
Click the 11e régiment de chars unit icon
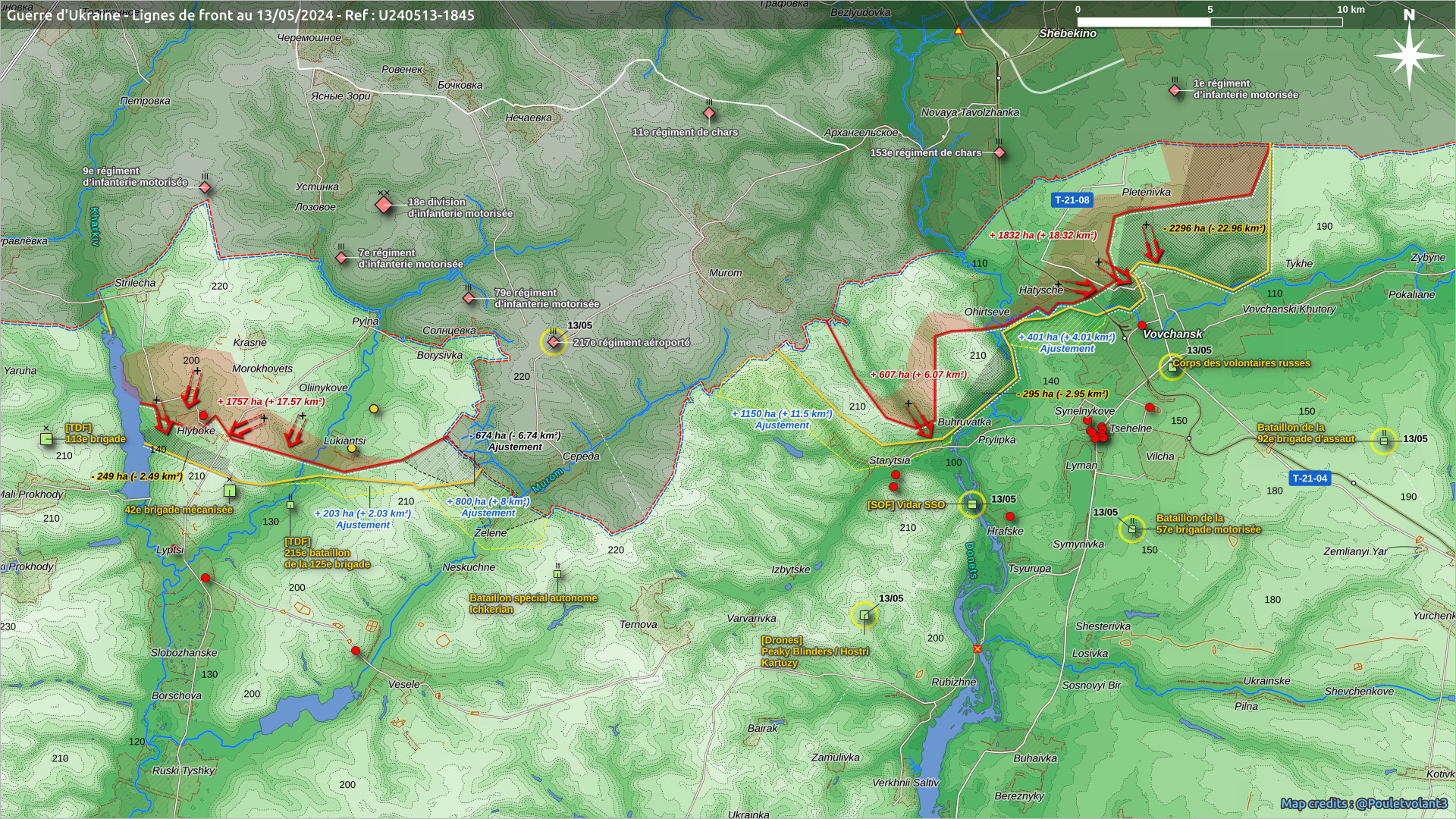(709, 114)
